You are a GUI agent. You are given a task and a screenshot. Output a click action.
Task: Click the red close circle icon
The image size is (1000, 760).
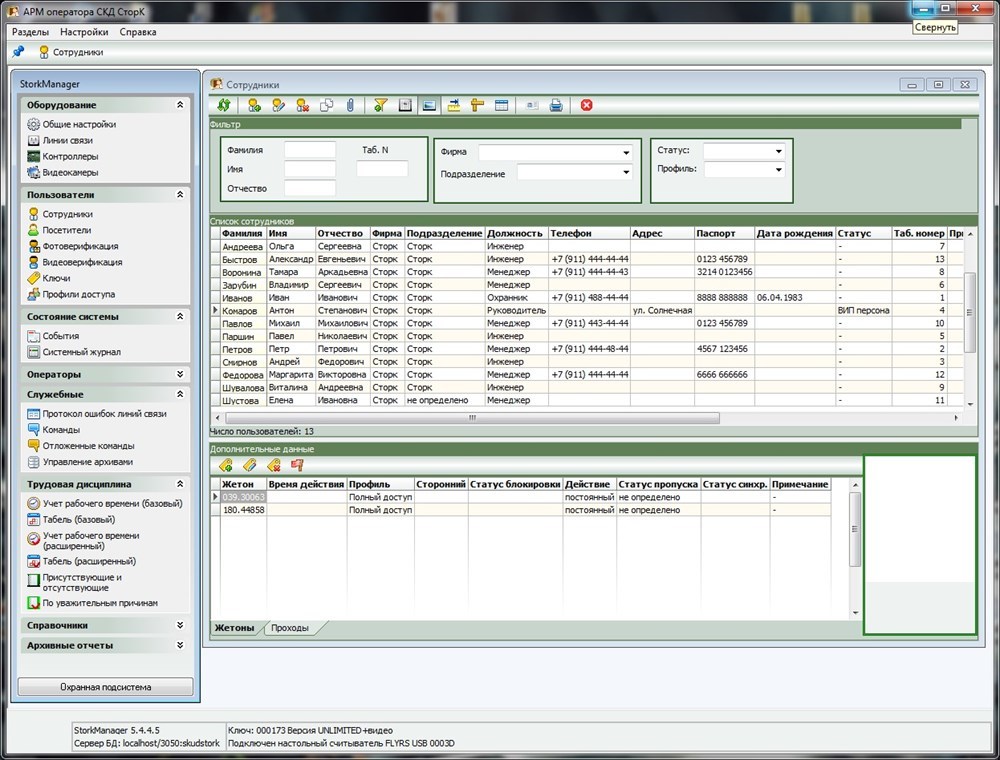[587, 105]
